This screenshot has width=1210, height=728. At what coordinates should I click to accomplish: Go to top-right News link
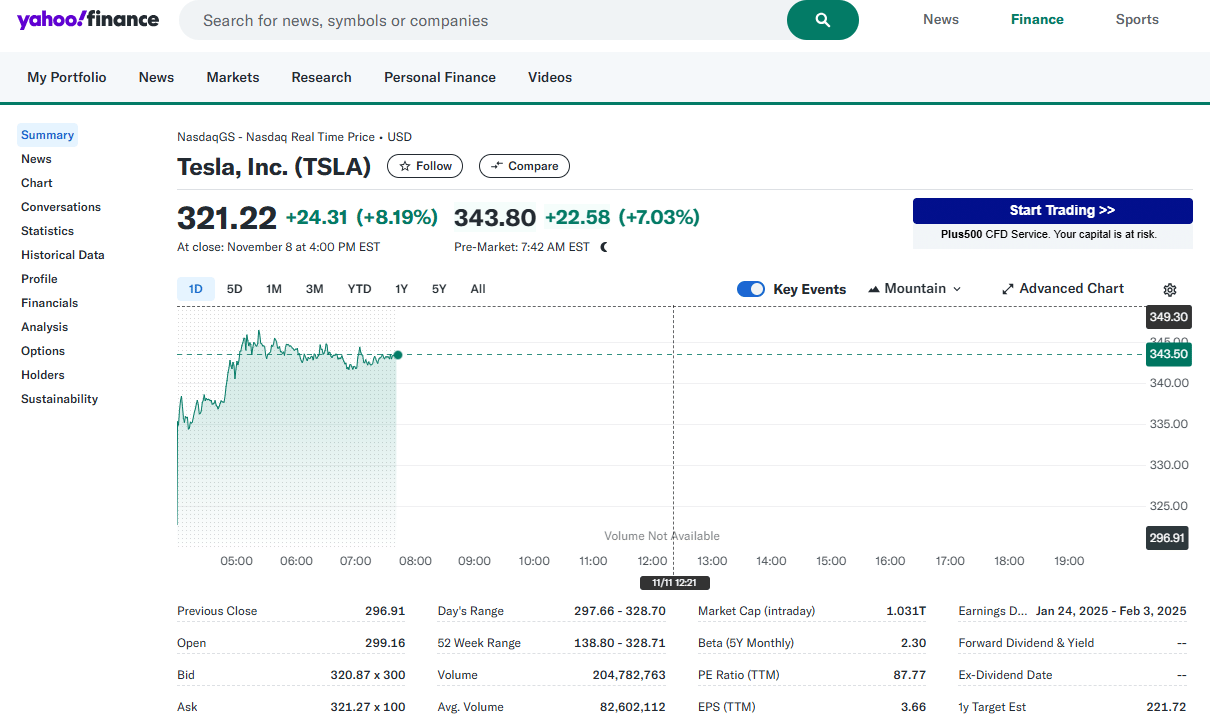coord(941,19)
